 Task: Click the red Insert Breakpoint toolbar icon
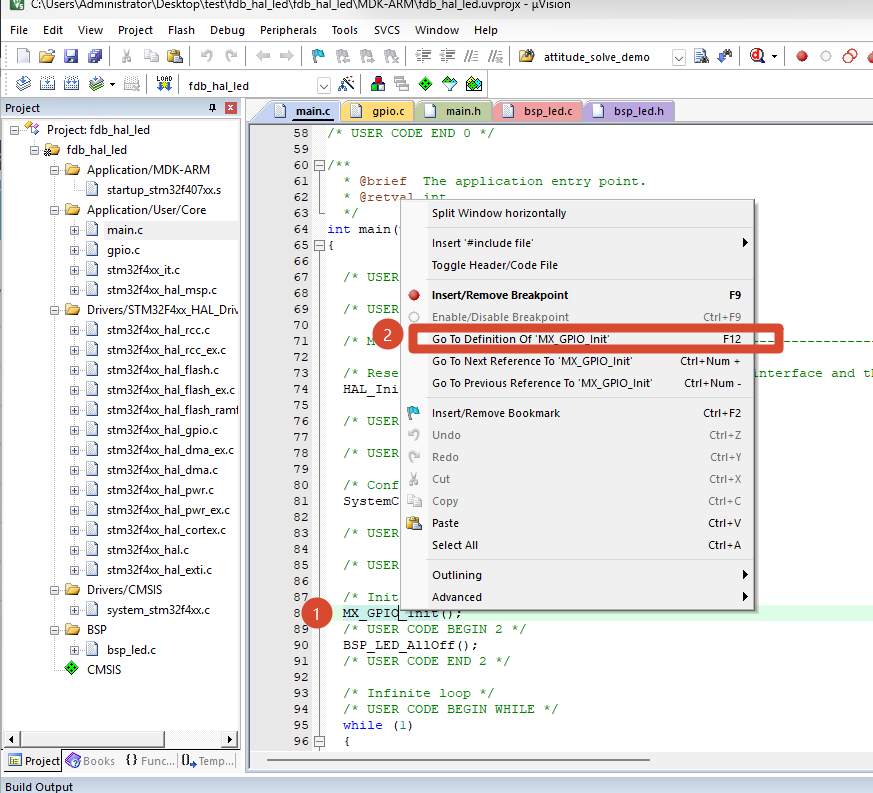tap(802, 56)
